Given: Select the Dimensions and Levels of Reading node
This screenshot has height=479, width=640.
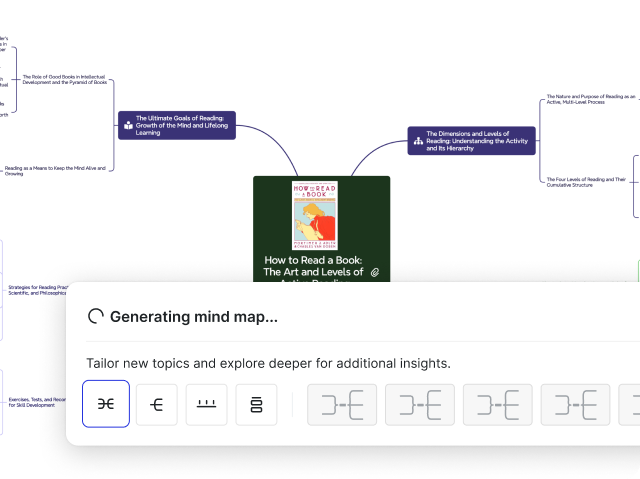Looking at the screenshot, I should 471,141.
